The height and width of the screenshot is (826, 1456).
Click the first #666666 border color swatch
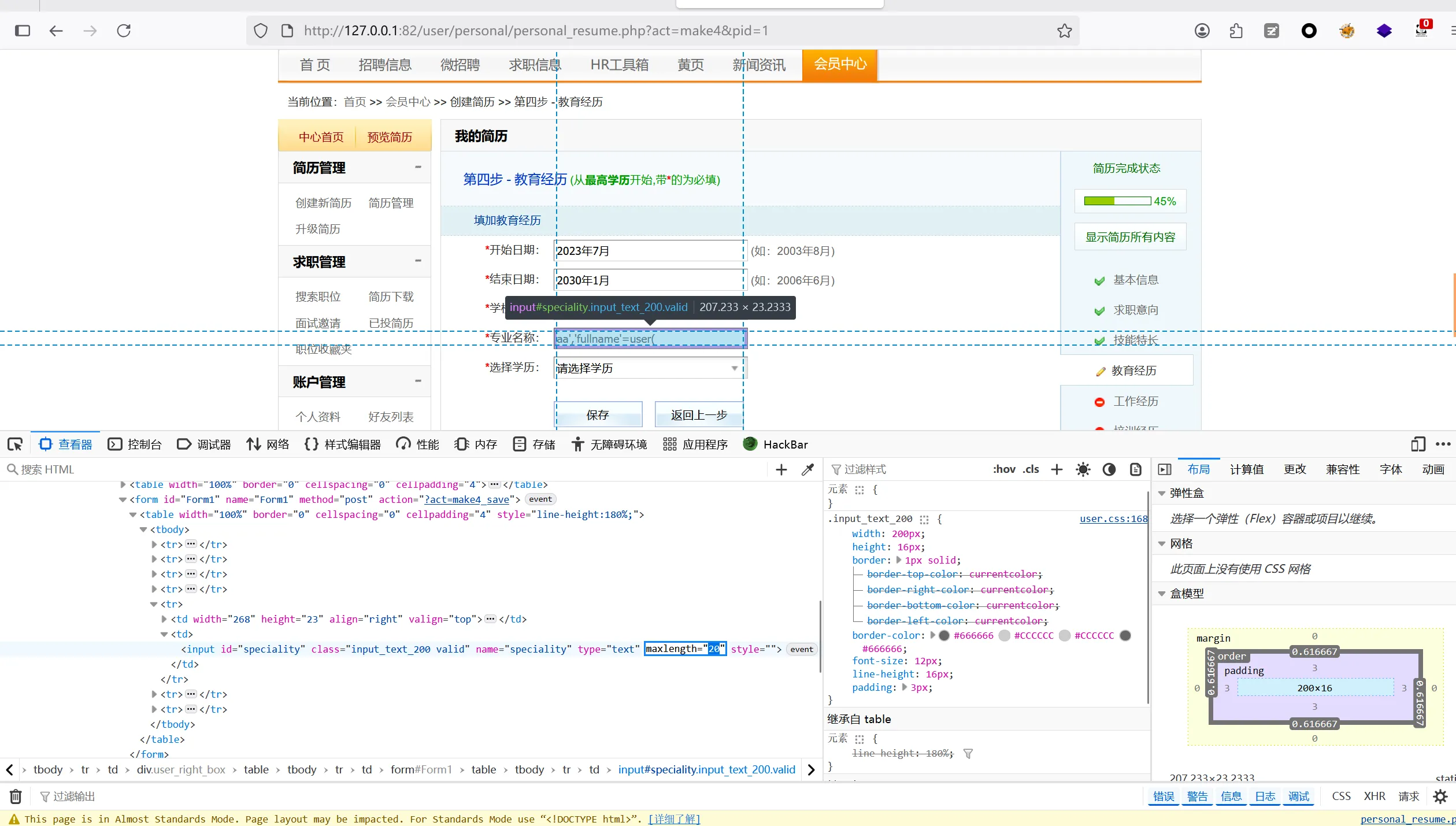944,635
